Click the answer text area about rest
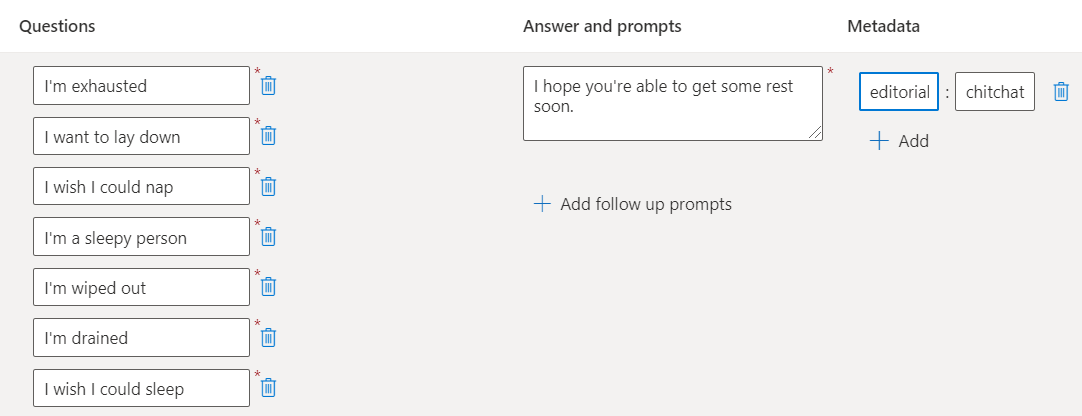 [672, 103]
